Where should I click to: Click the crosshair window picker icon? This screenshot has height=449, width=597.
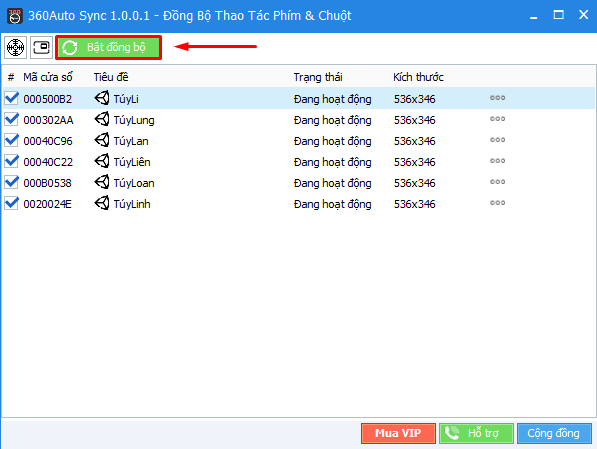click(x=16, y=48)
